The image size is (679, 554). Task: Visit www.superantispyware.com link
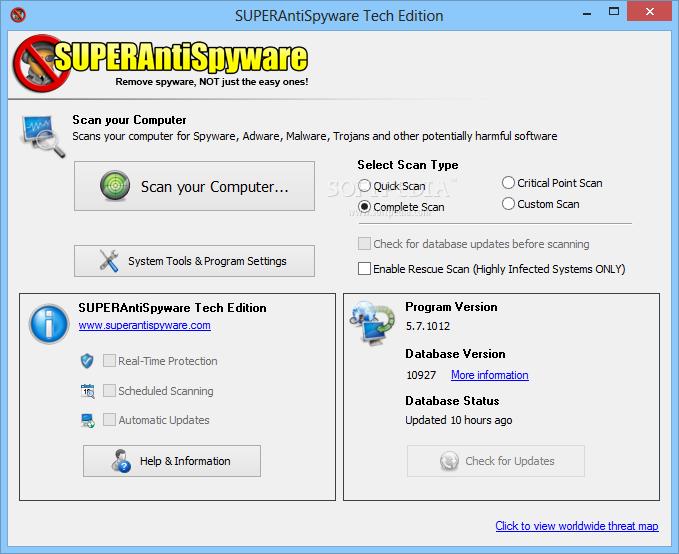point(145,325)
